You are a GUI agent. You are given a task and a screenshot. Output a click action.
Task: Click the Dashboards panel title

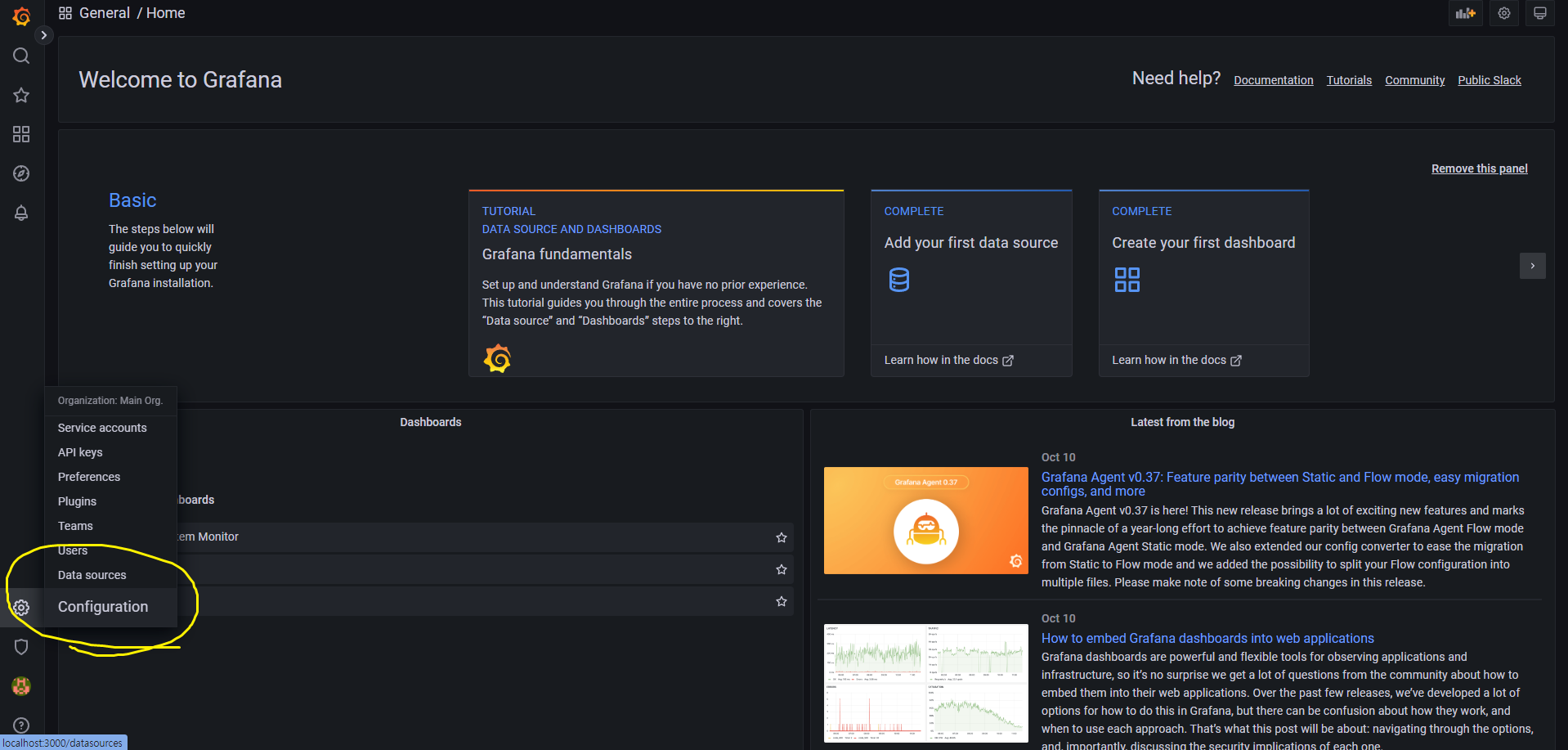point(431,422)
